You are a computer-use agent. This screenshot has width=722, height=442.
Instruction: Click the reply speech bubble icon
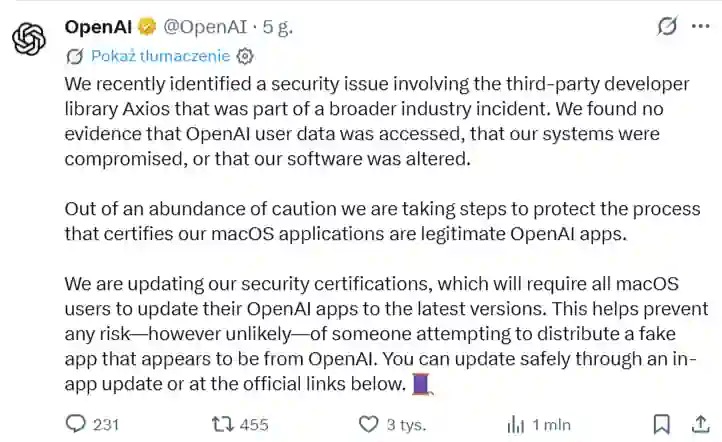click(x=76, y=423)
